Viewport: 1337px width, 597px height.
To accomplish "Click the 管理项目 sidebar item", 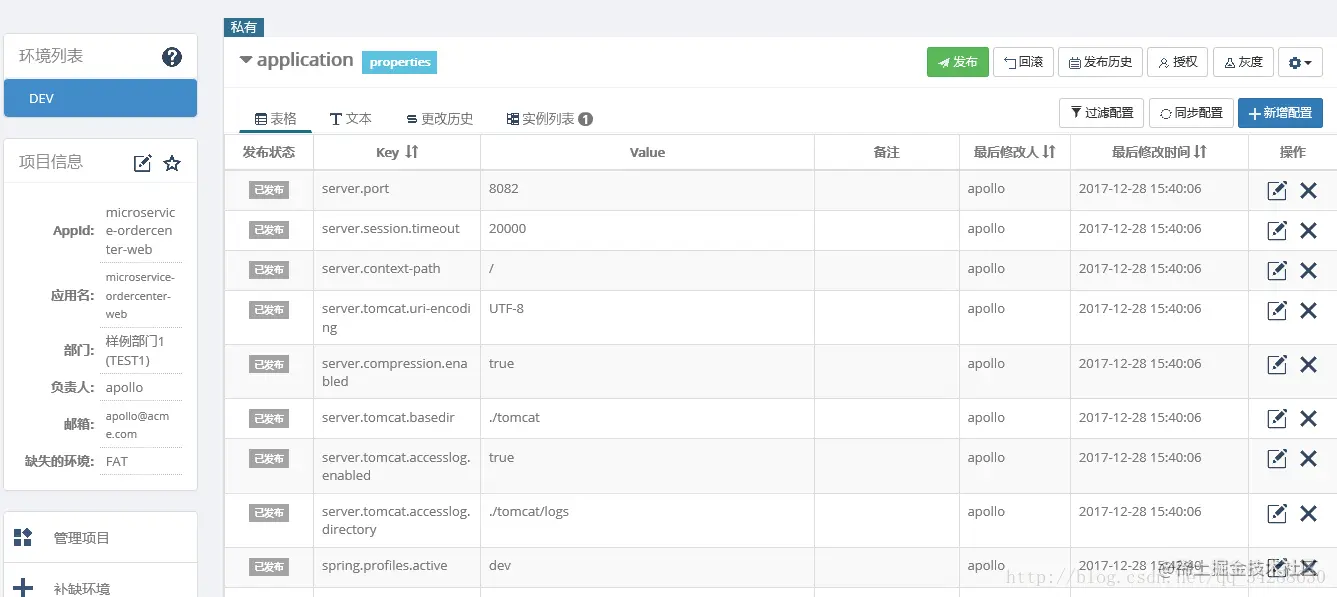I will click(x=81, y=538).
